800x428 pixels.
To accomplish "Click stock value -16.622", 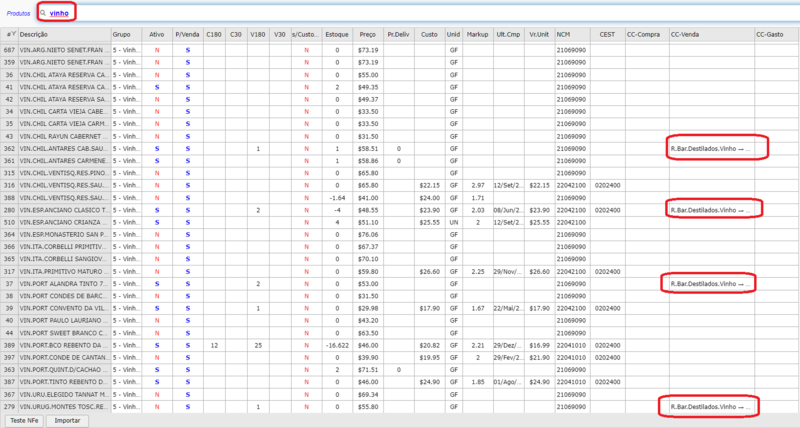I will click(x=337, y=345).
